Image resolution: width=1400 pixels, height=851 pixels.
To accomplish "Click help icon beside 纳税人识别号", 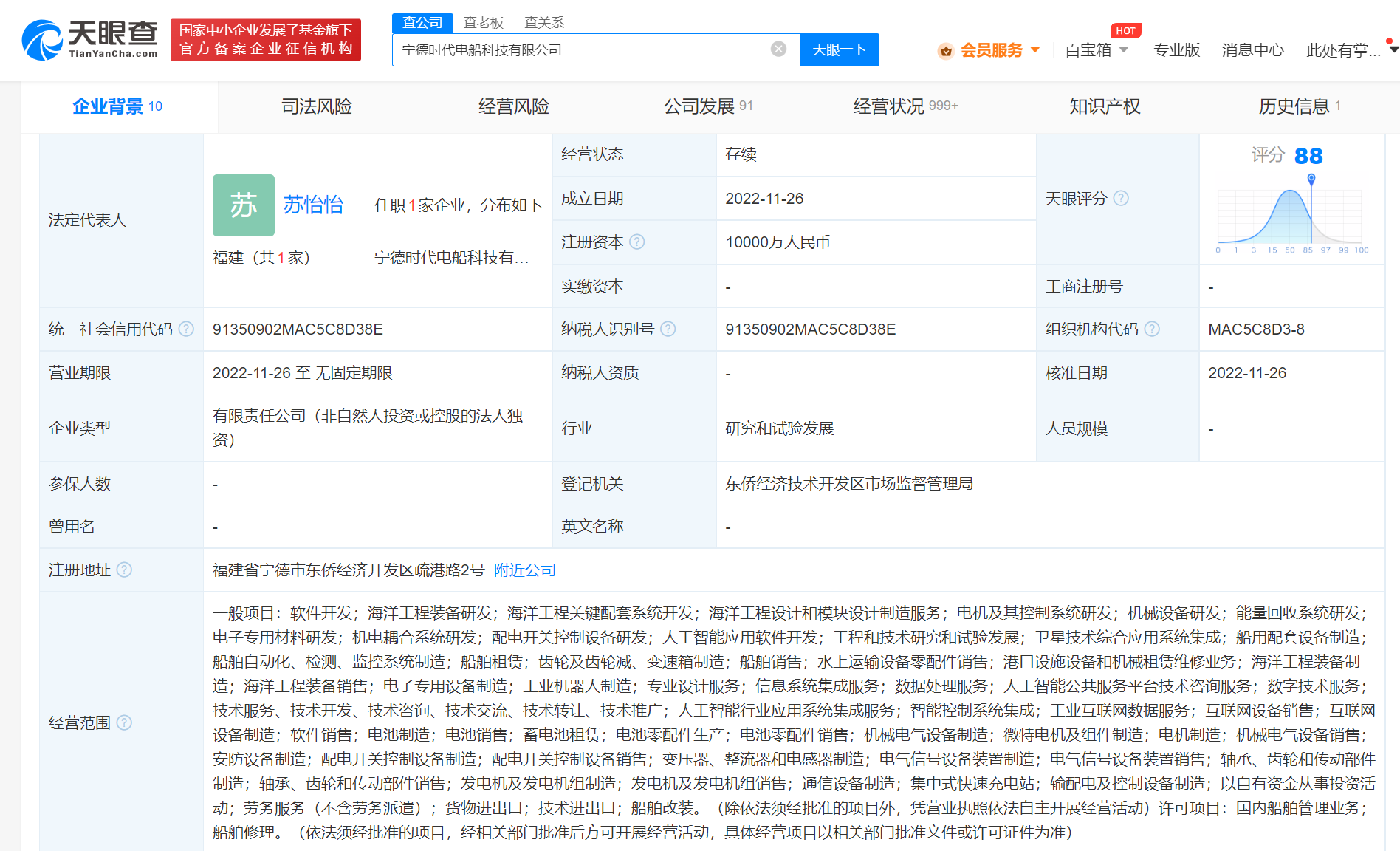I will [x=668, y=329].
